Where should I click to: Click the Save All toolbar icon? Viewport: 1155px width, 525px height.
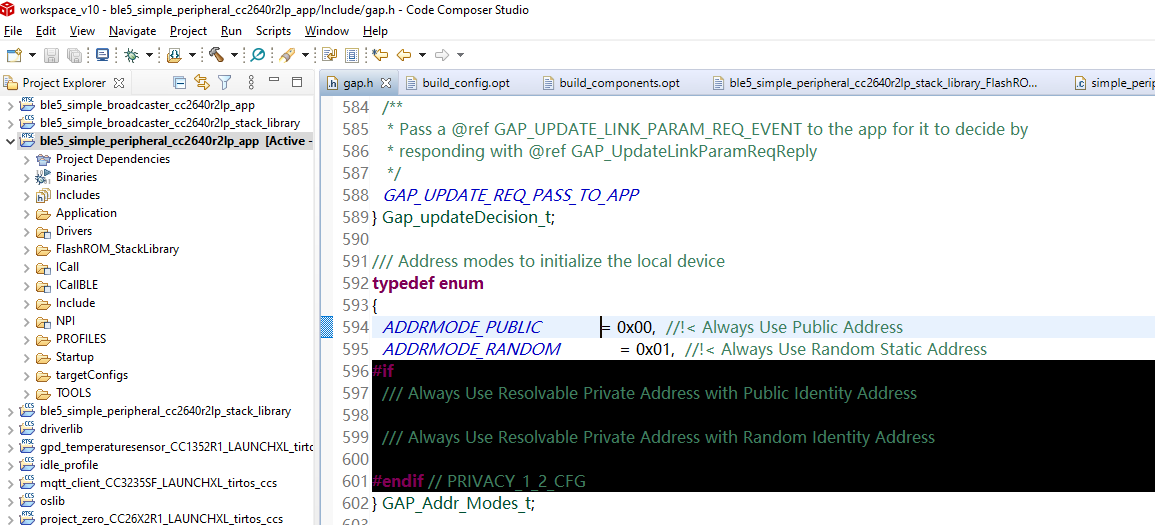point(74,55)
